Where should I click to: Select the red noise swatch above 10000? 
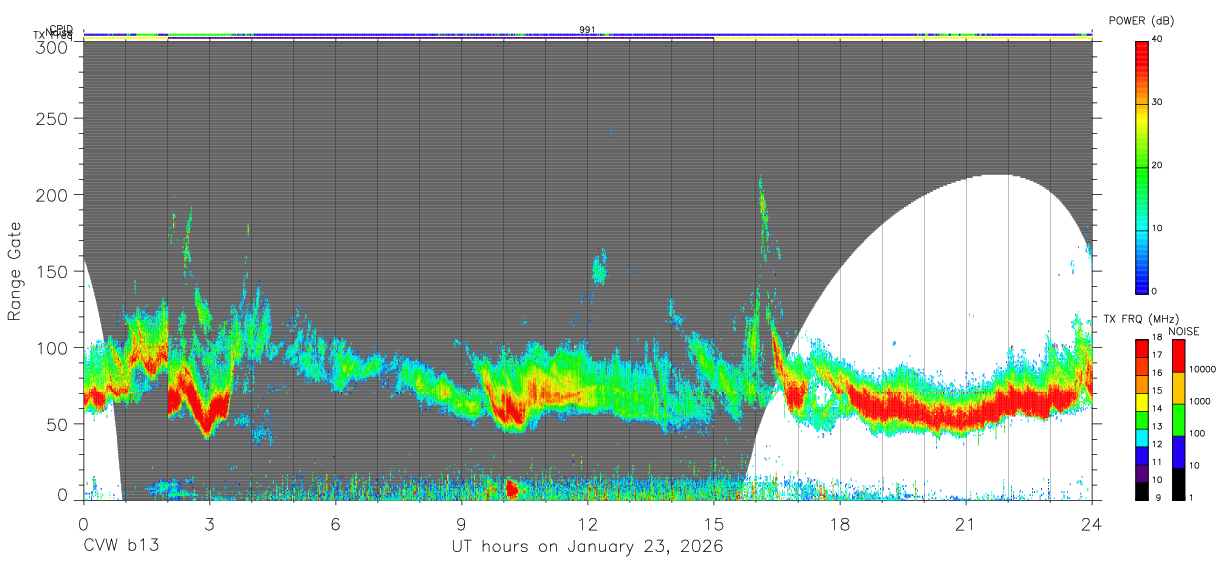click(1178, 356)
